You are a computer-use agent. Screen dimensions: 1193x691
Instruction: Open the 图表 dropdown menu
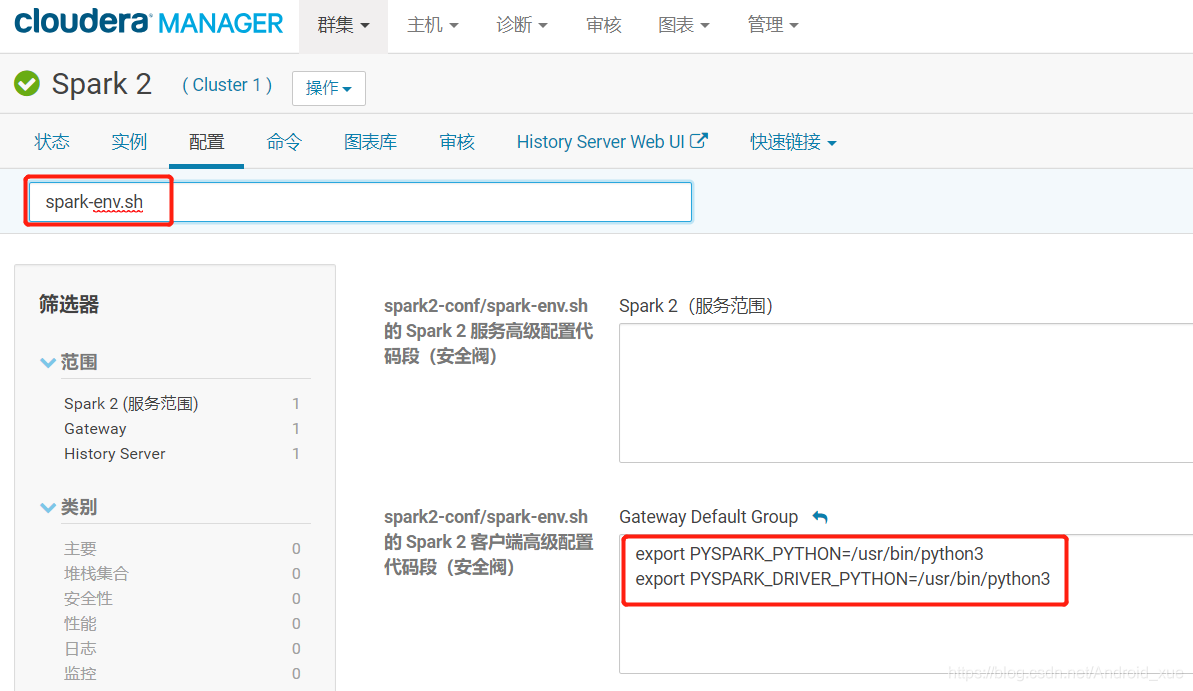tap(683, 25)
